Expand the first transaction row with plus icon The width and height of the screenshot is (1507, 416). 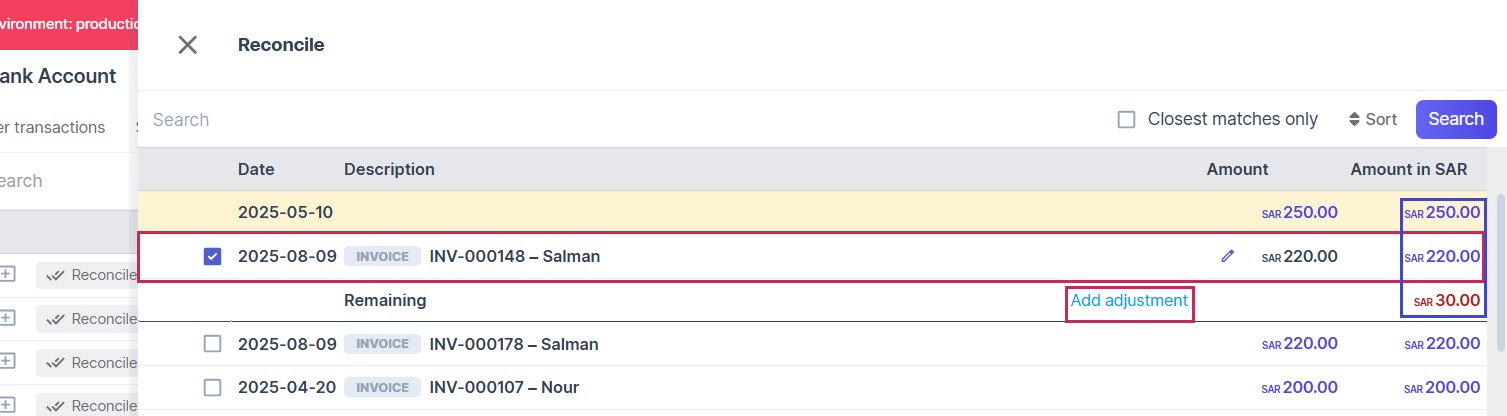[6, 274]
